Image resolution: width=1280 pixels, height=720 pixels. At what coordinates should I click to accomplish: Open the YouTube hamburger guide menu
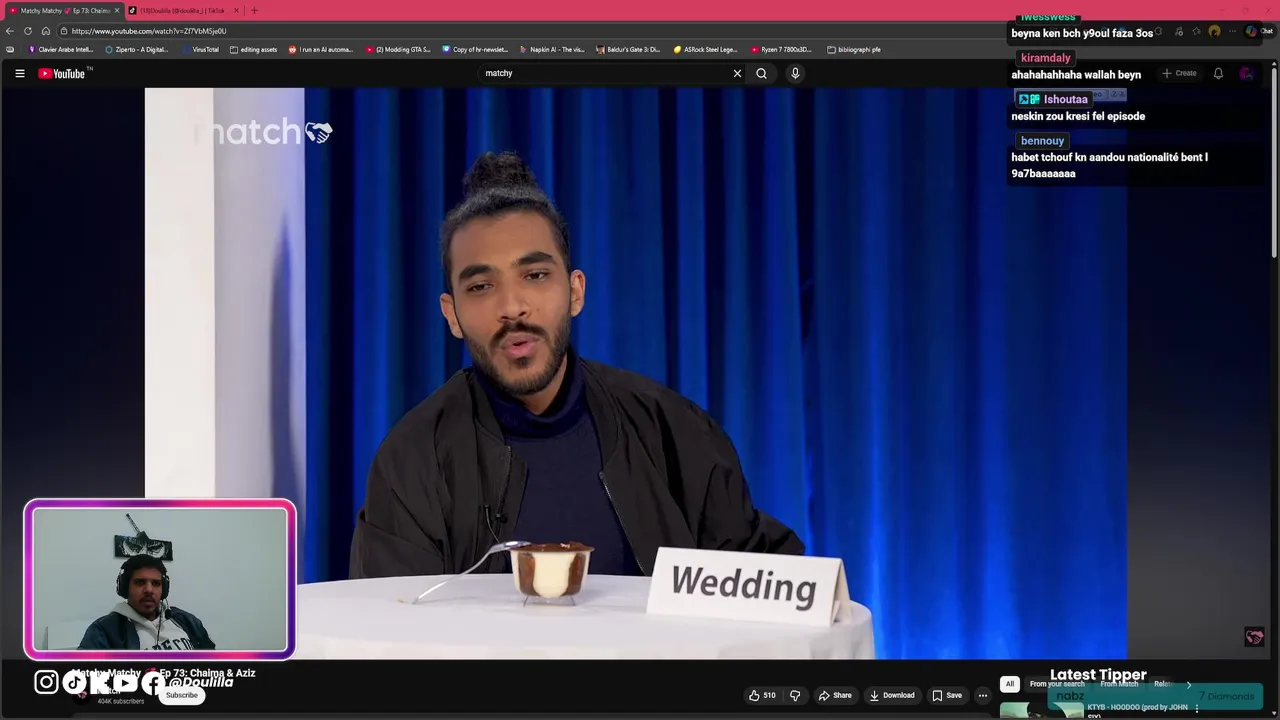(19, 73)
